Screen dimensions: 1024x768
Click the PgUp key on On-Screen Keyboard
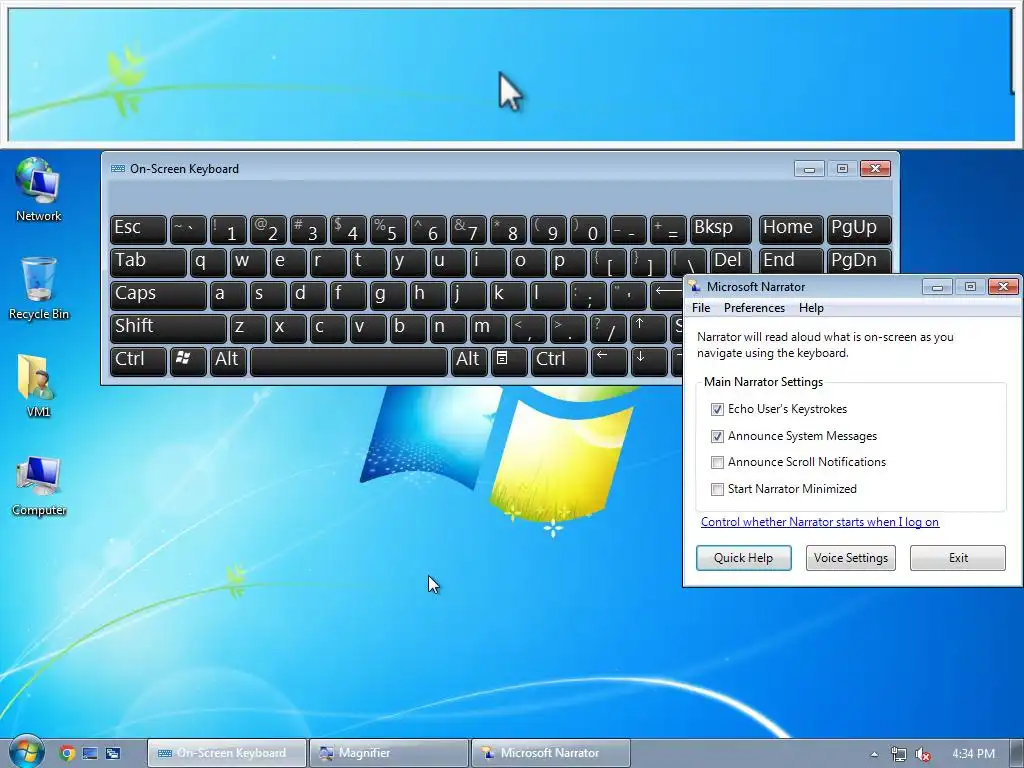[x=858, y=229]
